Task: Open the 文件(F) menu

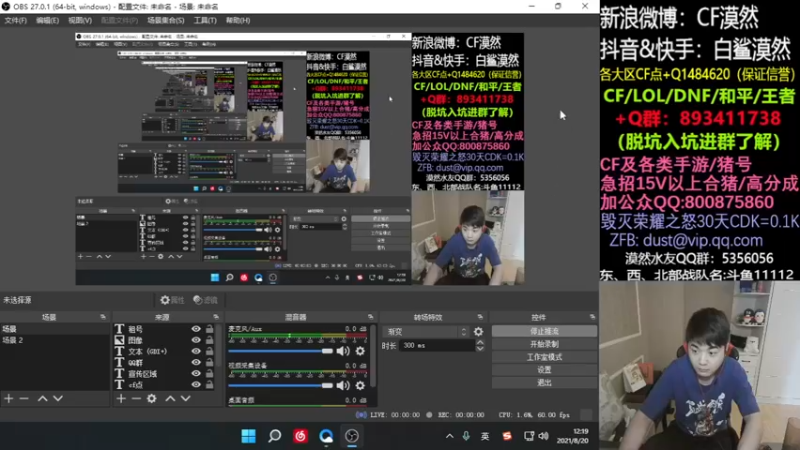Action: (x=15, y=20)
